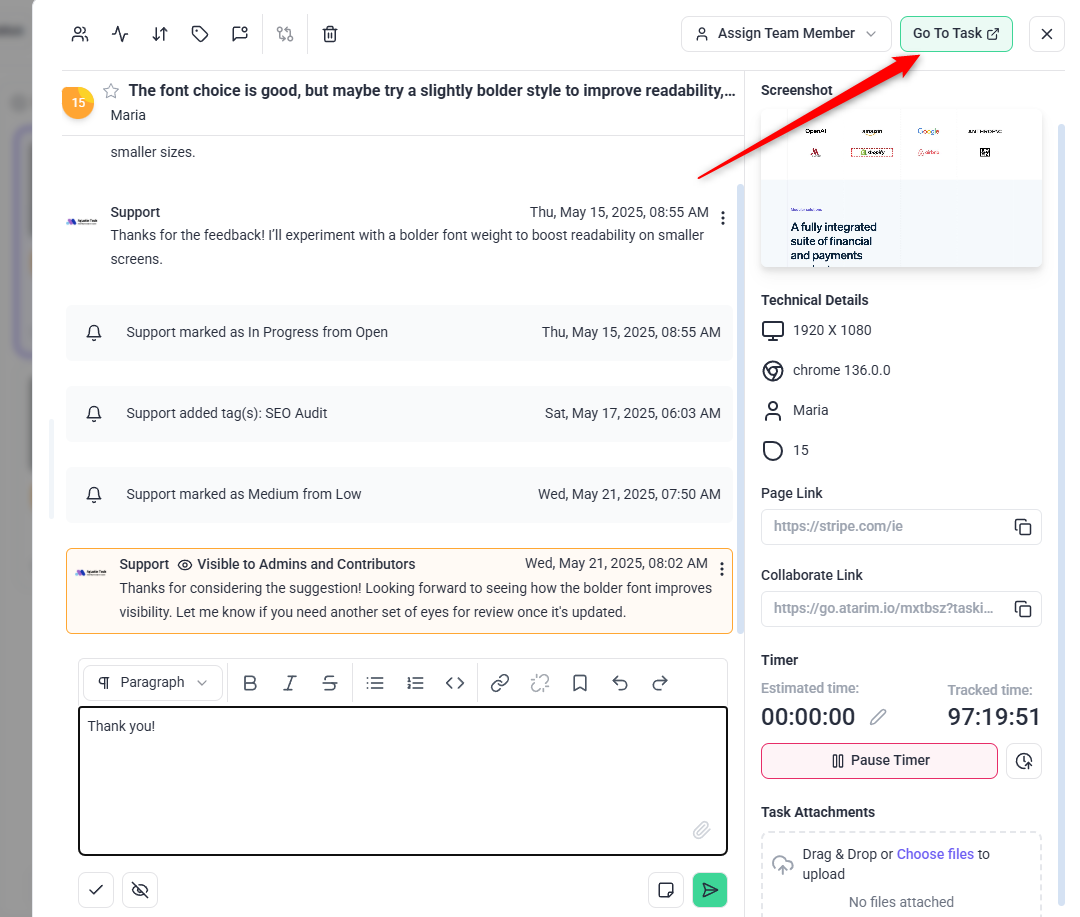
Task: Insert a bulleted list in editor
Action: 375,683
